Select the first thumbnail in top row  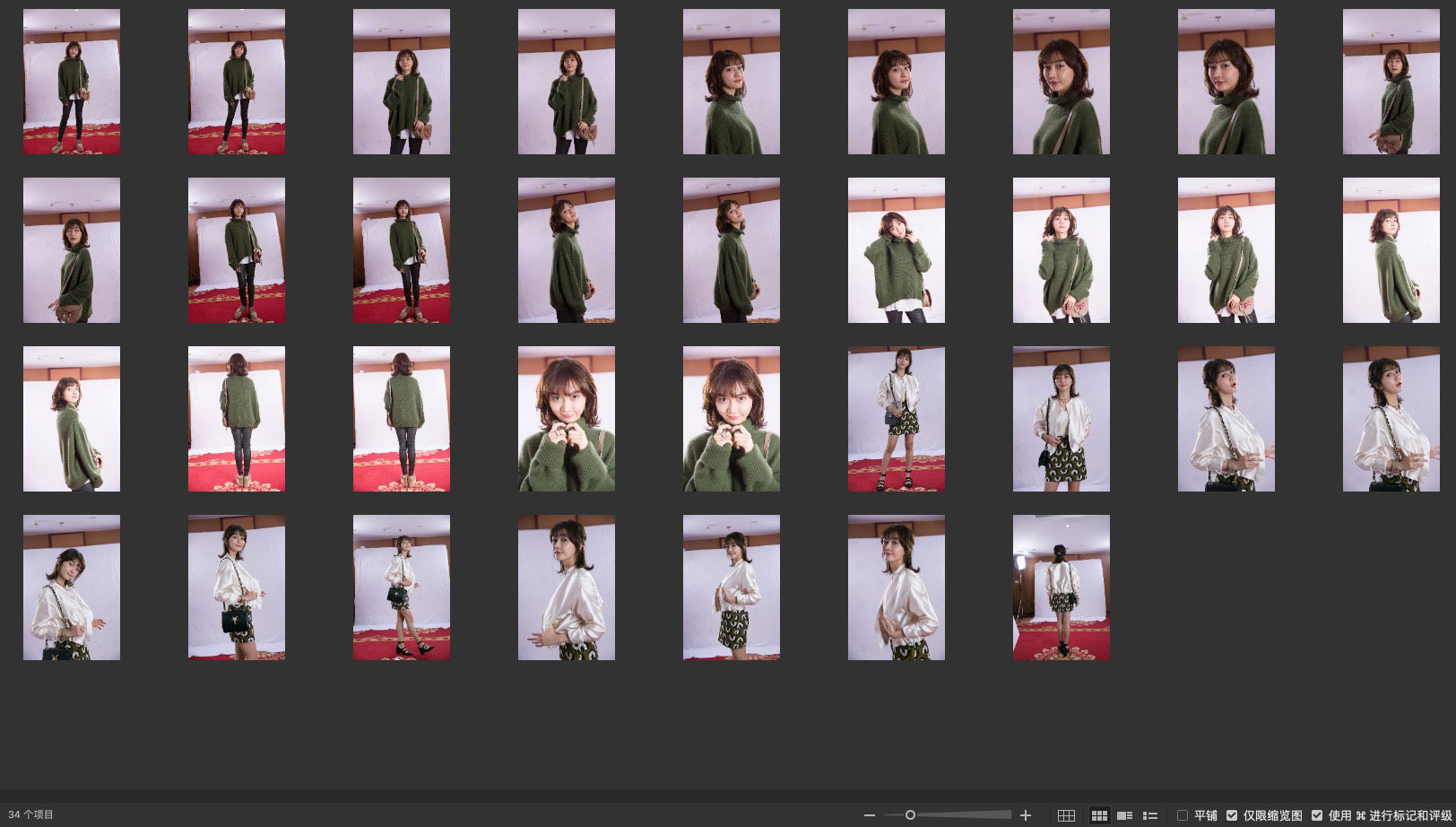pyautogui.click(x=72, y=82)
